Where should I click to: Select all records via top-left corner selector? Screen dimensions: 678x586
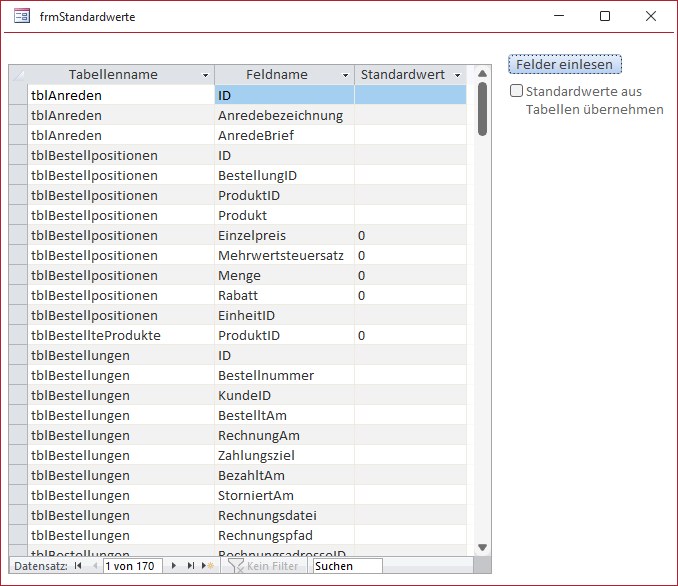pyautogui.click(x=18, y=75)
